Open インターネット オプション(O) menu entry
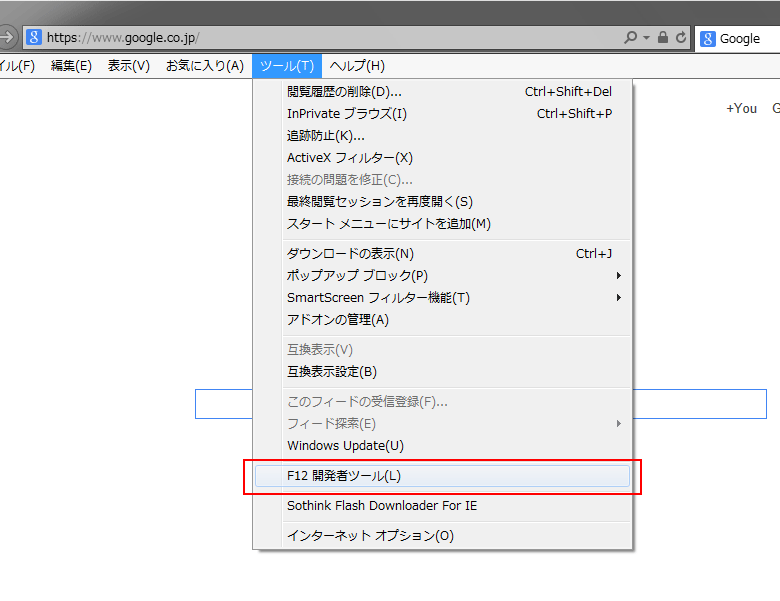The image size is (780, 601). click(443, 536)
